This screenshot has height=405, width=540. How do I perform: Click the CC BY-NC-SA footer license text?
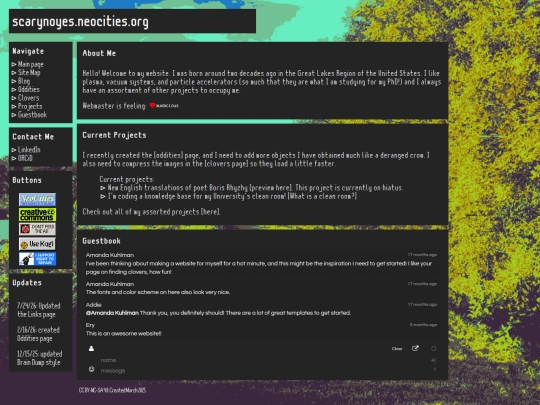[x=112, y=390]
